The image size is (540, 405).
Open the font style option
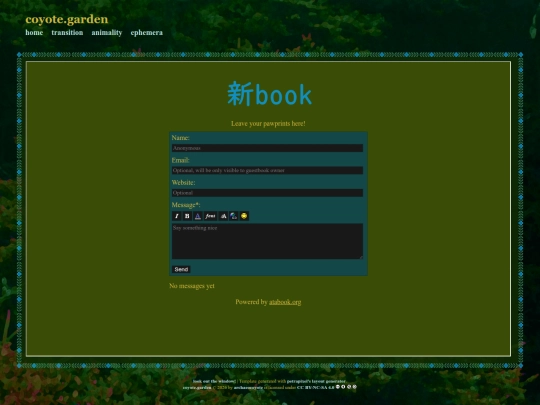[210, 216]
